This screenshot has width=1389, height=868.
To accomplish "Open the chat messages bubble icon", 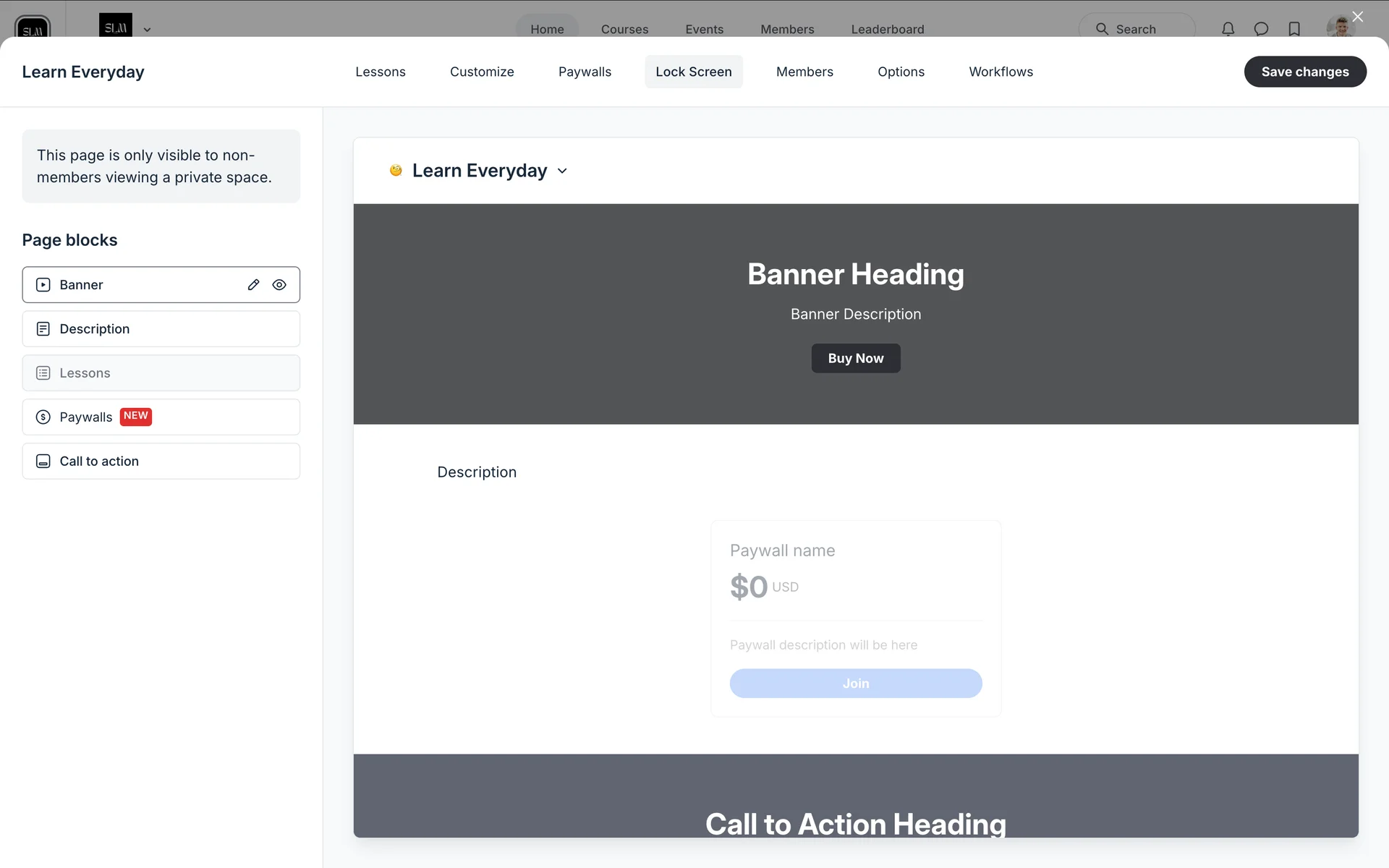I will 1261,29.
